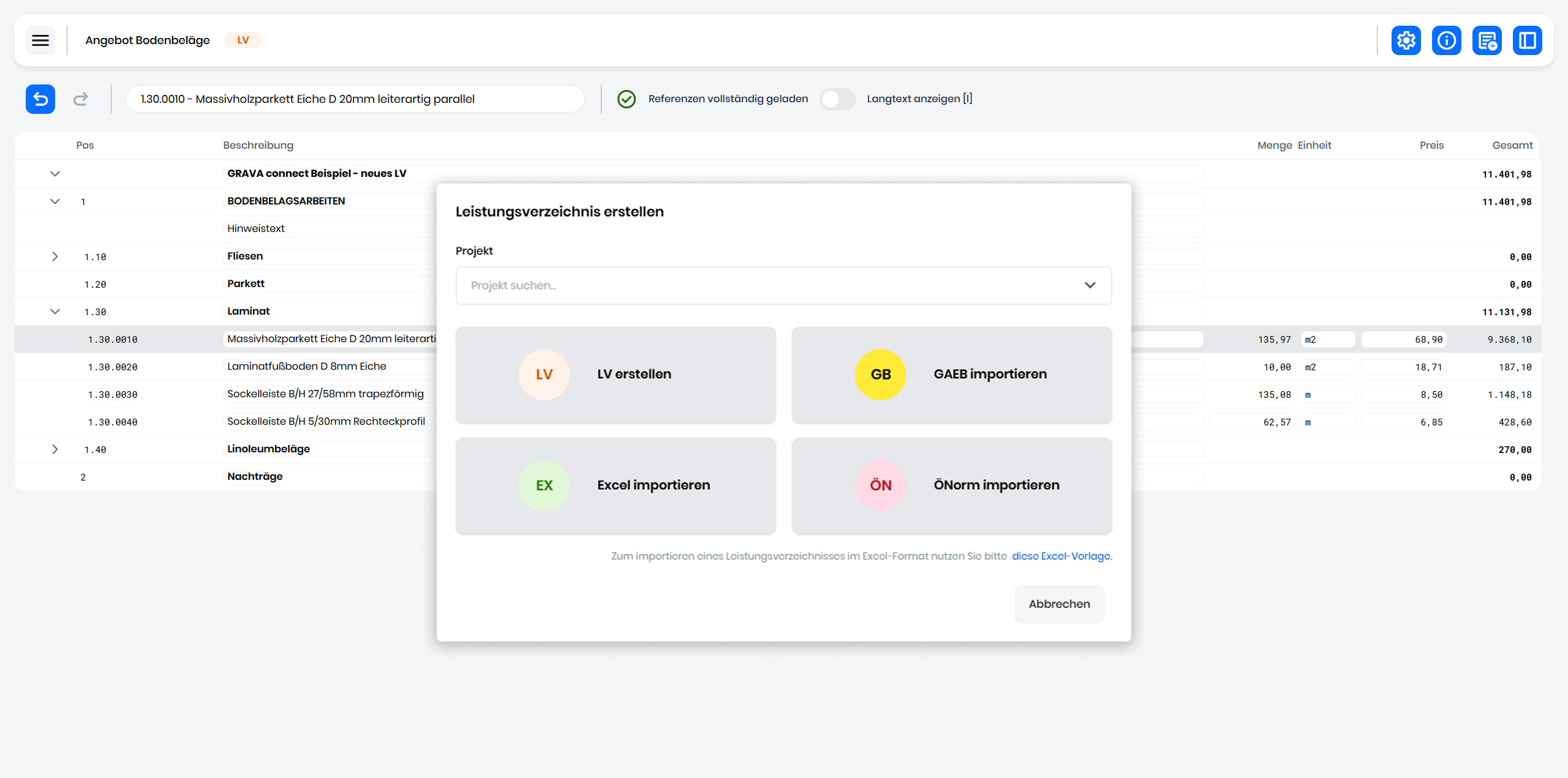Click the yellow GB circle icon
The height and width of the screenshot is (778, 1568).
(x=881, y=374)
